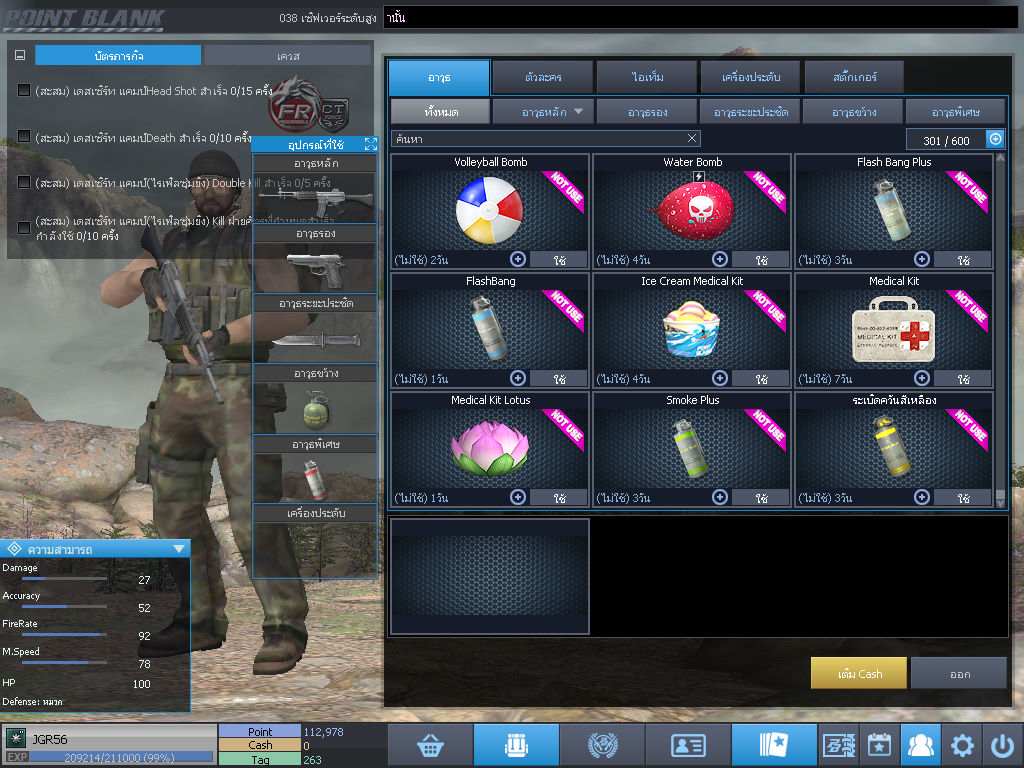This screenshot has width=1024, height=768.
Task: Click the Point value 112,978
Action: pyautogui.click(x=323, y=731)
